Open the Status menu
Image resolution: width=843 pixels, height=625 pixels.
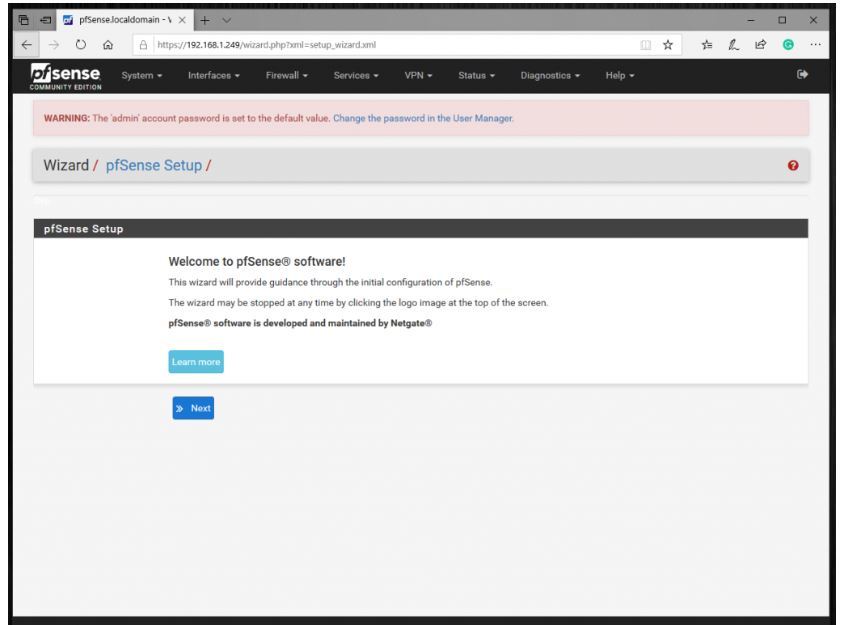pos(476,75)
